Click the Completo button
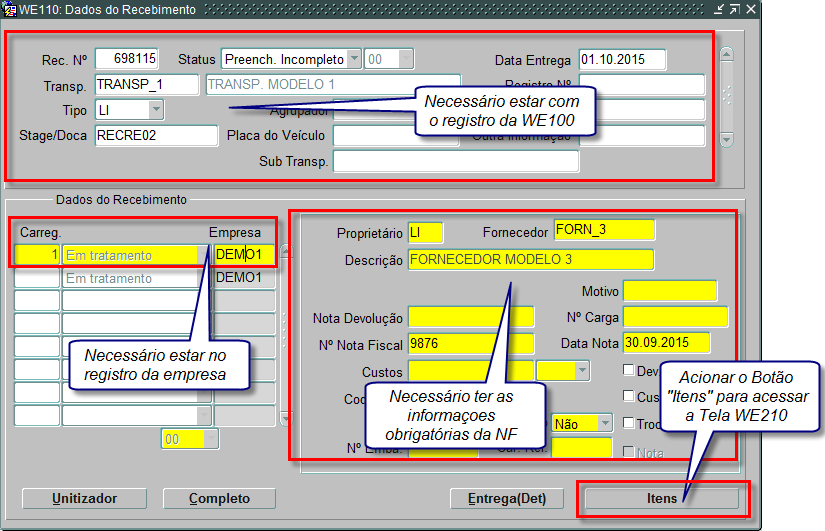Image resolution: width=825 pixels, height=531 pixels. pyautogui.click(x=219, y=498)
